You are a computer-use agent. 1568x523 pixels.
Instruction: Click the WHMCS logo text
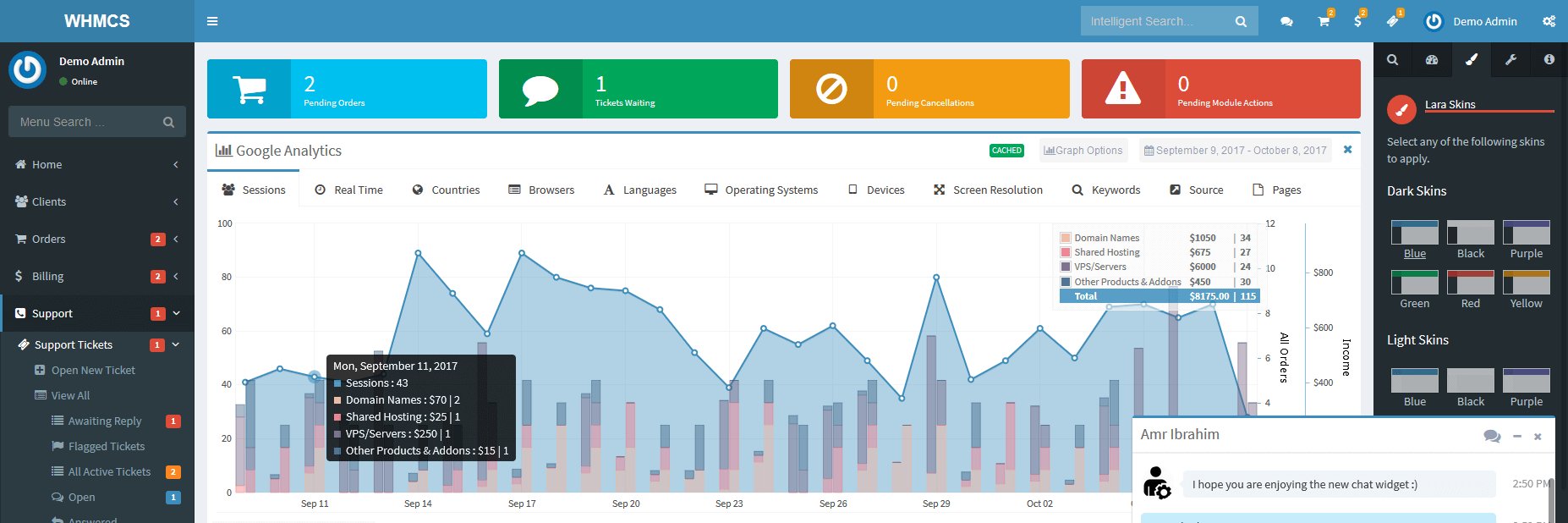point(97,21)
